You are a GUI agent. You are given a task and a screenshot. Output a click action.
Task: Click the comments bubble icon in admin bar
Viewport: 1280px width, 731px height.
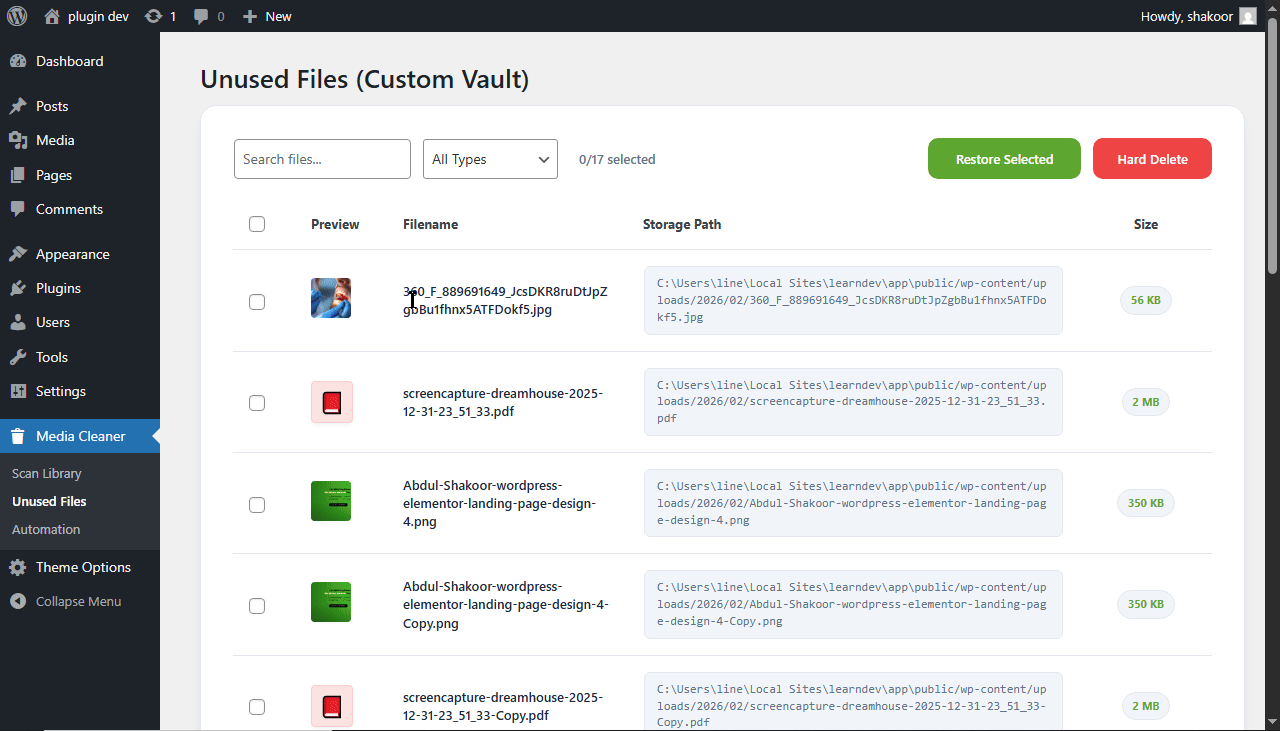click(201, 16)
